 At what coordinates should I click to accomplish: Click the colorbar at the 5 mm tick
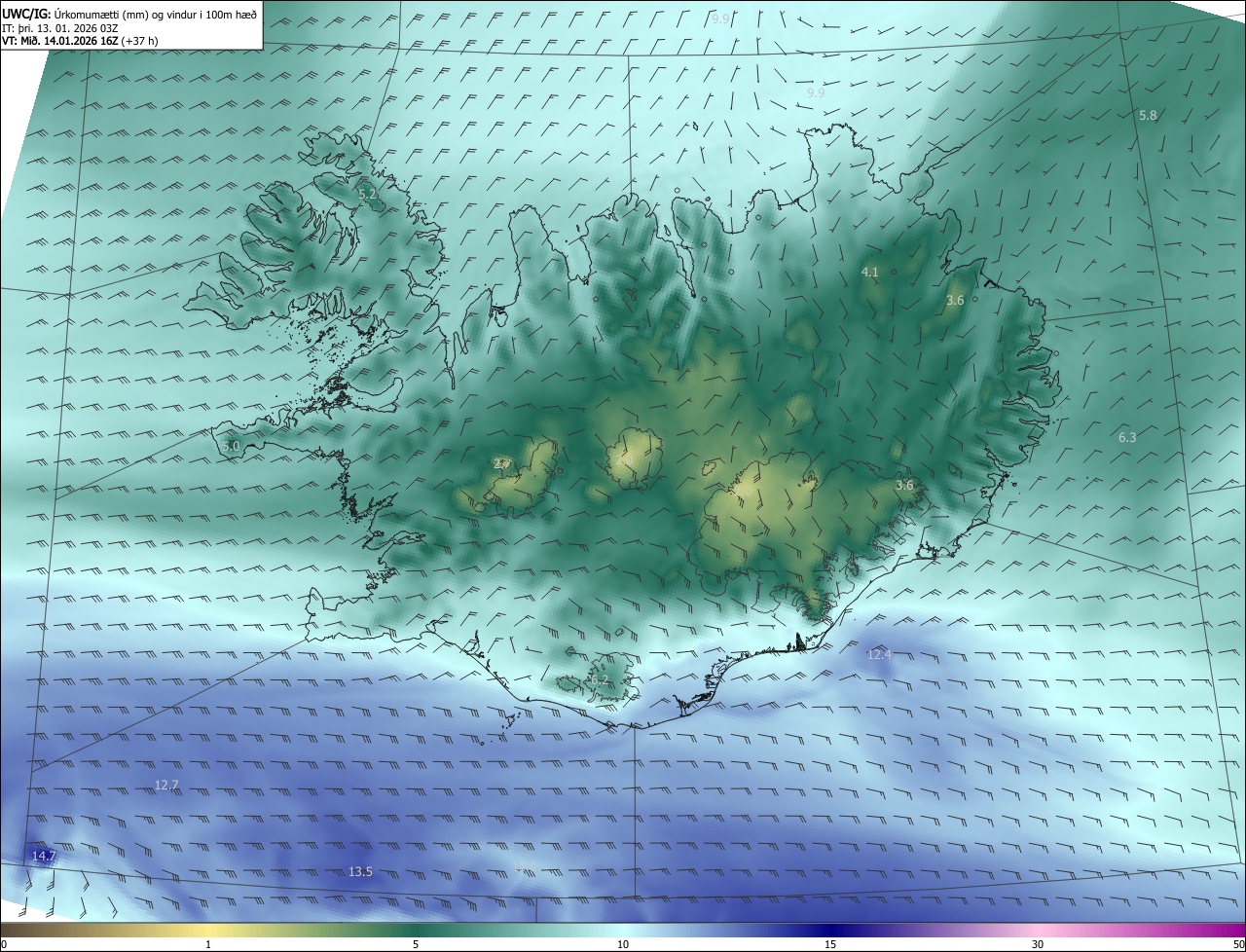pyautogui.click(x=416, y=930)
